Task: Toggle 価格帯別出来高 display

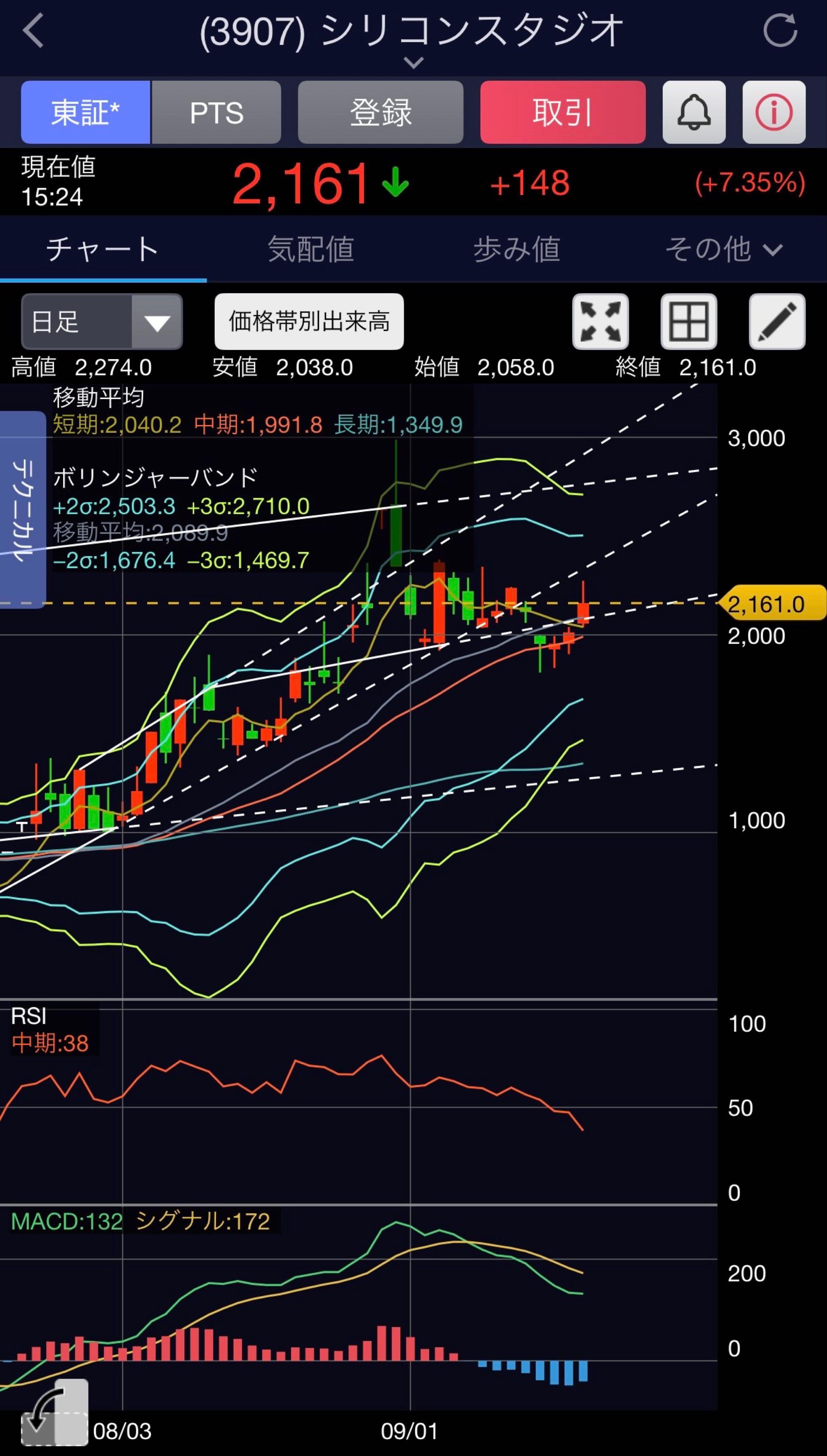Action: coord(309,322)
